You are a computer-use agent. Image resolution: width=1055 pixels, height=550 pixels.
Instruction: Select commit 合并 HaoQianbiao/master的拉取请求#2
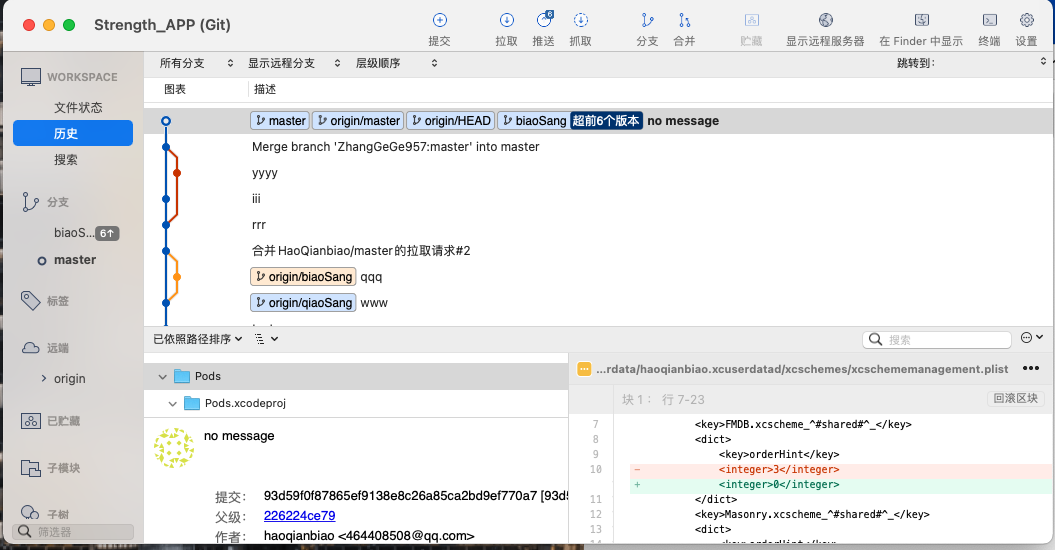[x=361, y=251]
